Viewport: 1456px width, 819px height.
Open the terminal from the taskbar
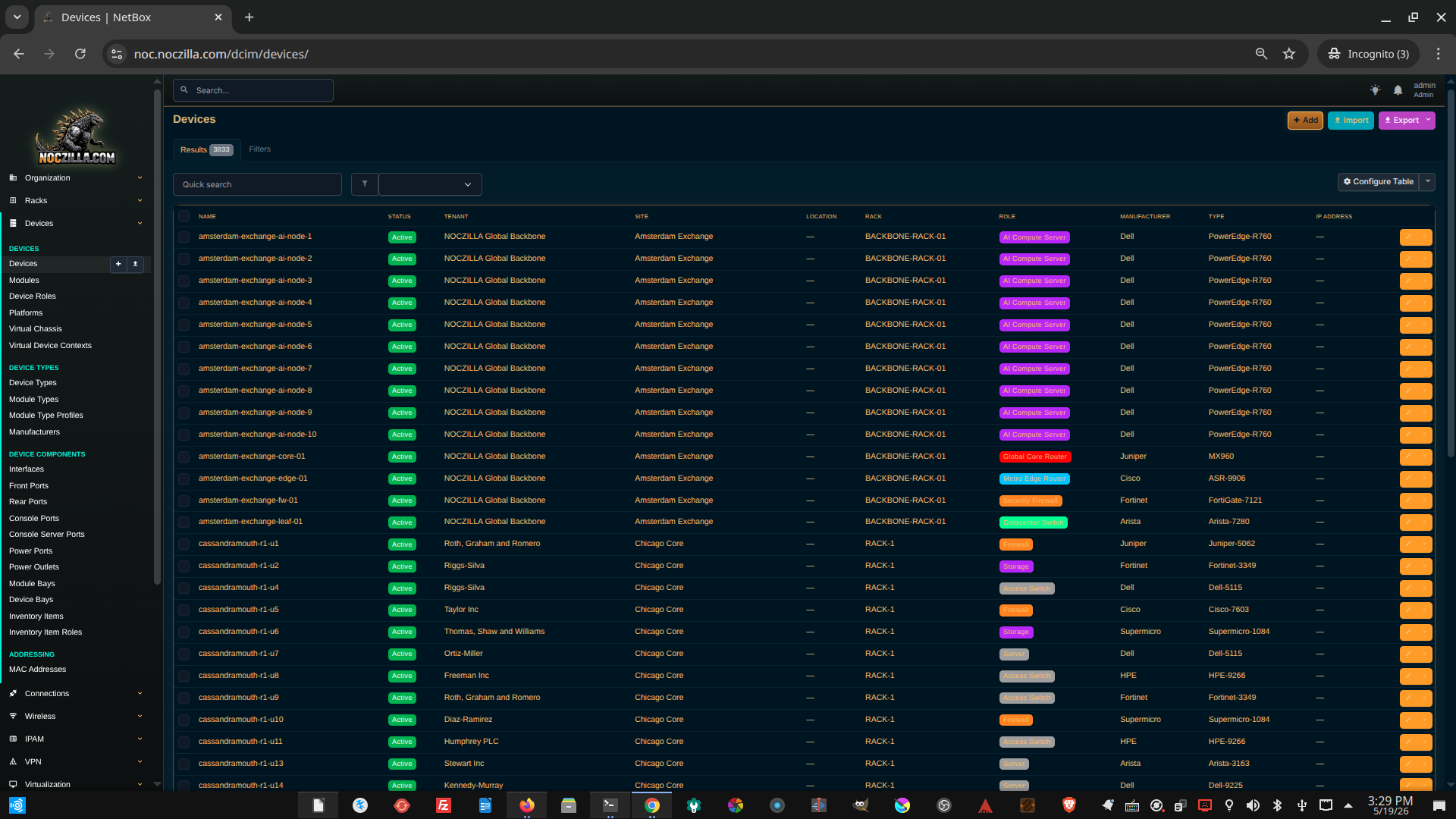610,805
